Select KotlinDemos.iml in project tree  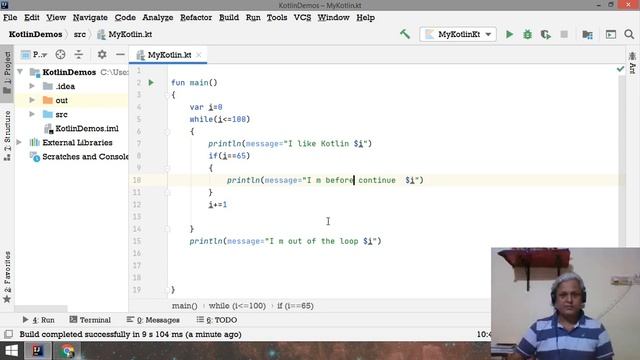[x=81, y=129]
